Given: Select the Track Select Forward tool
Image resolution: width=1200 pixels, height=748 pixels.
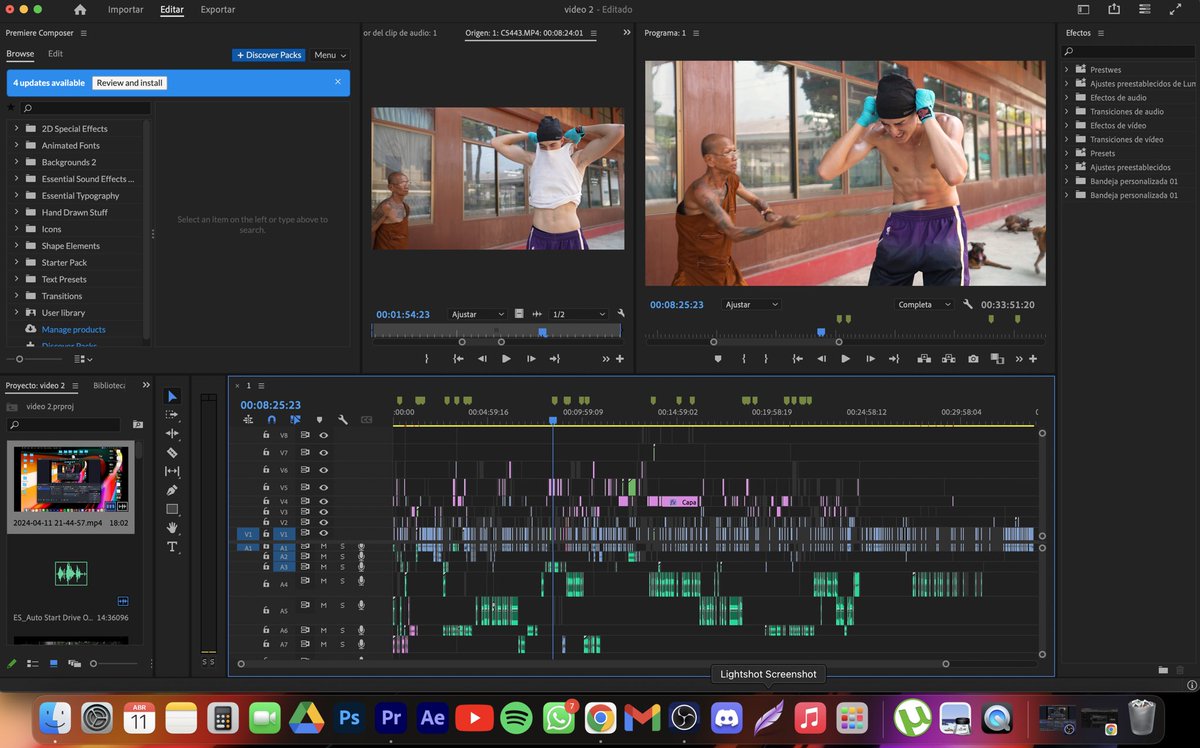Looking at the screenshot, I should click(x=172, y=415).
